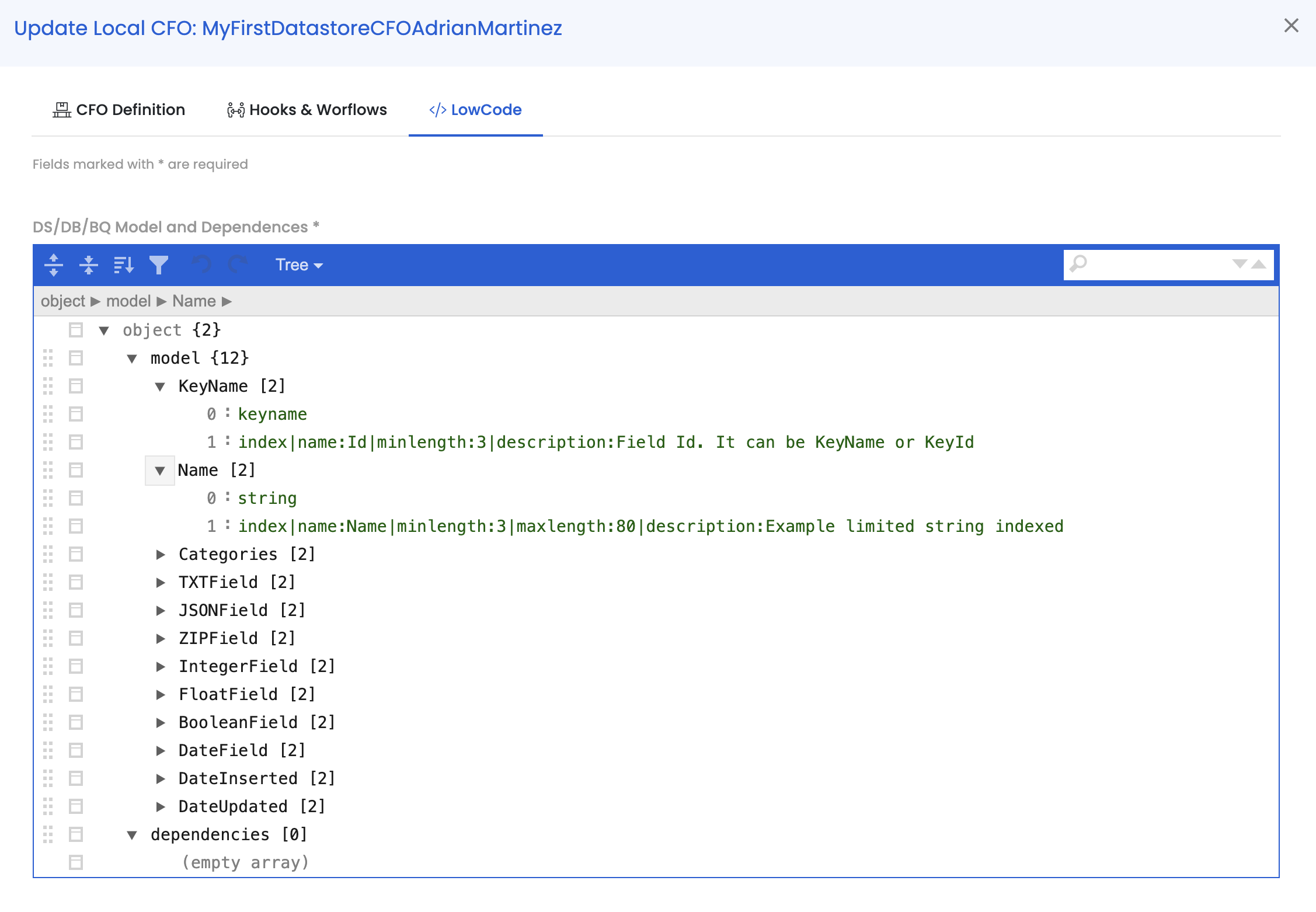The height and width of the screenshot is (912, 1316).
Task: Open the action menu box for object row
Action: tap(76, 330)
